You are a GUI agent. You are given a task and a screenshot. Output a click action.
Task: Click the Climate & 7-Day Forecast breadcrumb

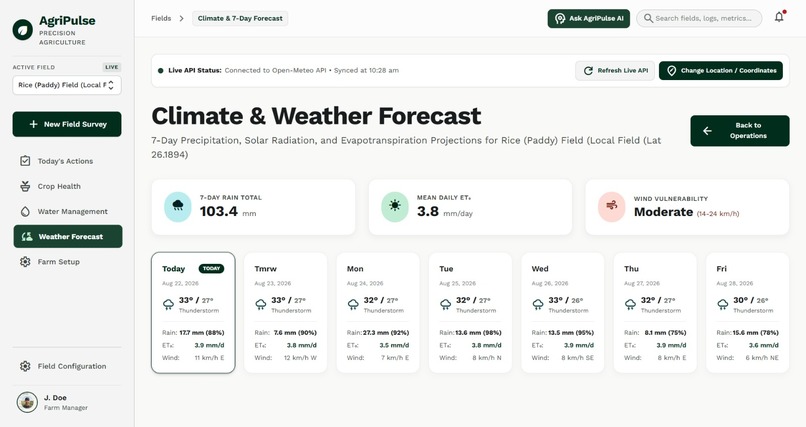(x=240, y=18)
